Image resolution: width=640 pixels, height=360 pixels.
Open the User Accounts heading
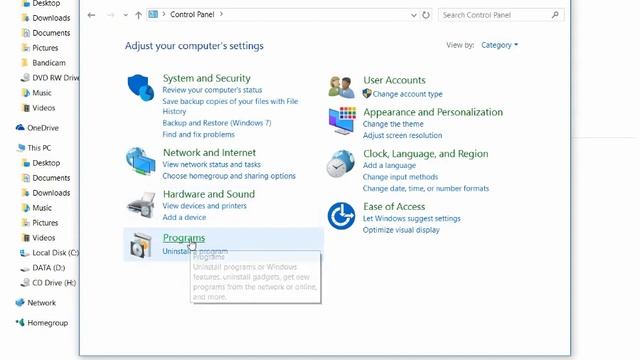(x=394, y=80)
